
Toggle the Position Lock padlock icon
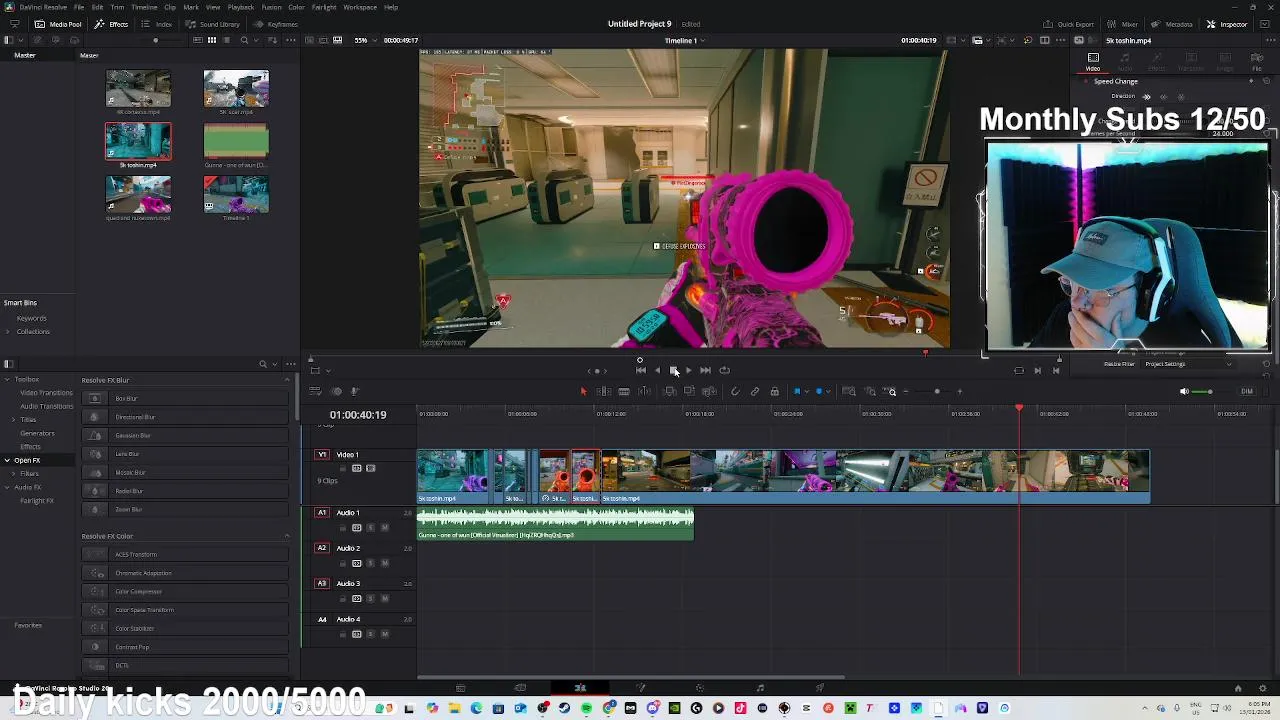click(x=774, y=391)
